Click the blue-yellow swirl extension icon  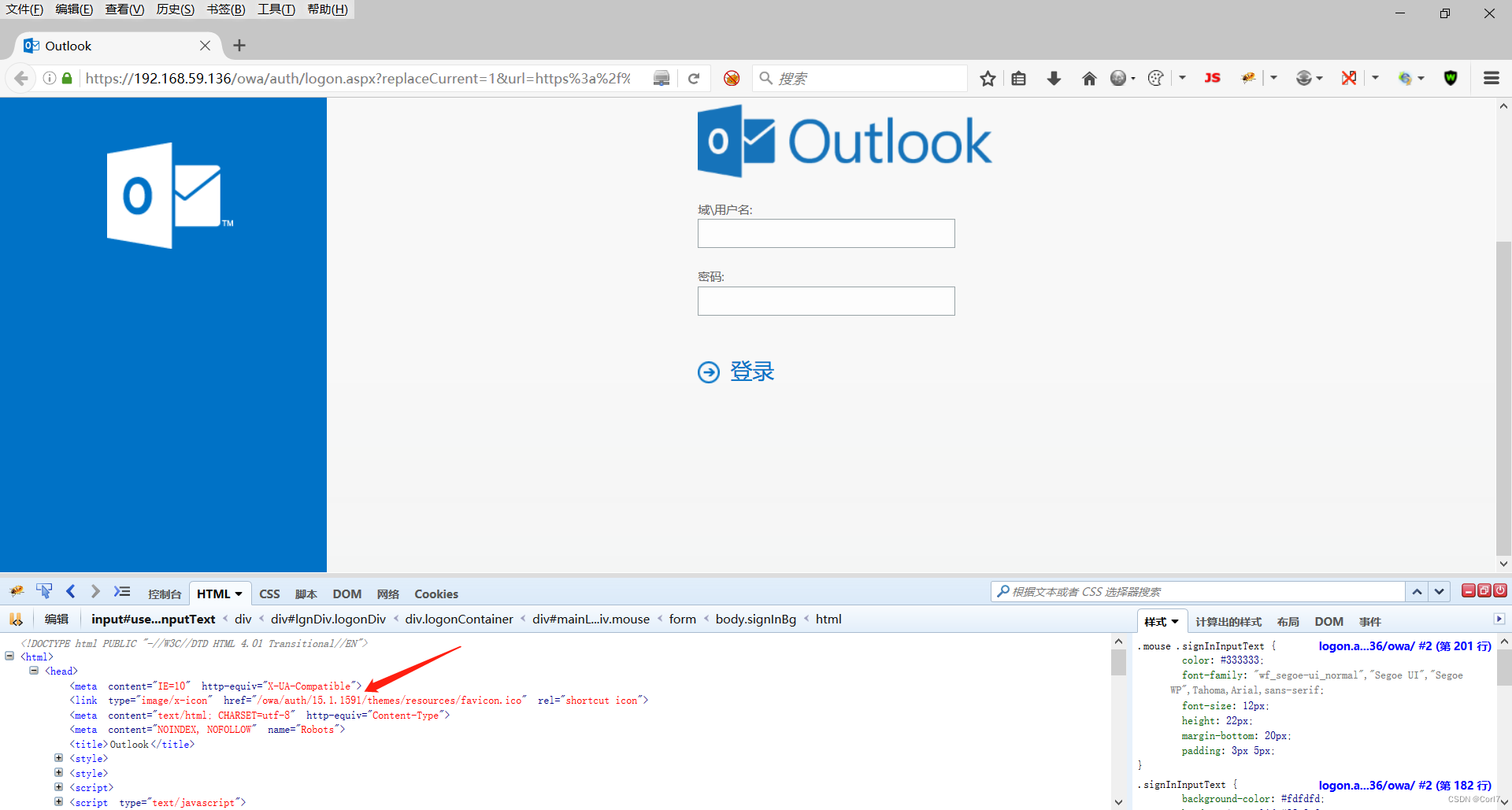(x=1405, y=78)
